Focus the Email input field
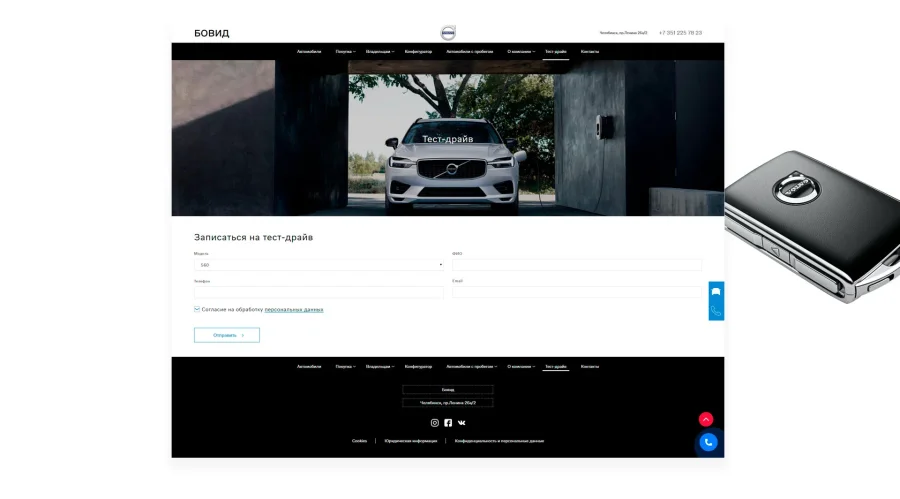 [577, 292]
